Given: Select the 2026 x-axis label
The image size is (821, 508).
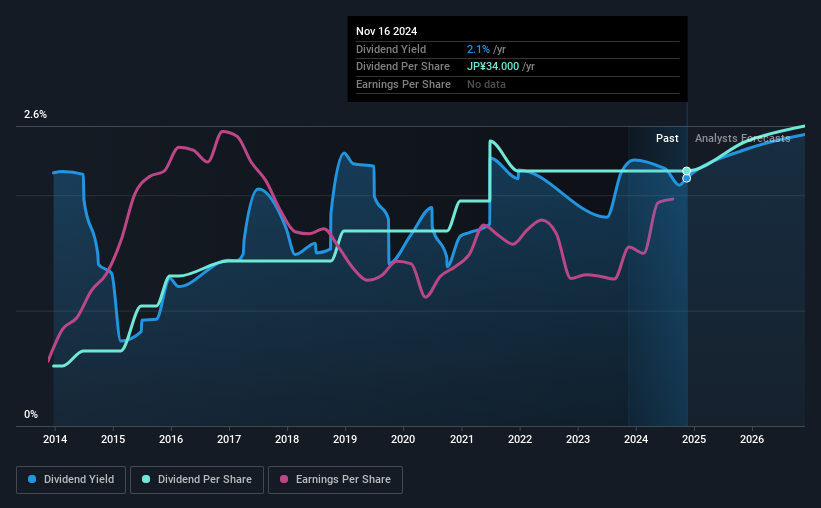Looking at the screenshot, I should click(752, 439).
